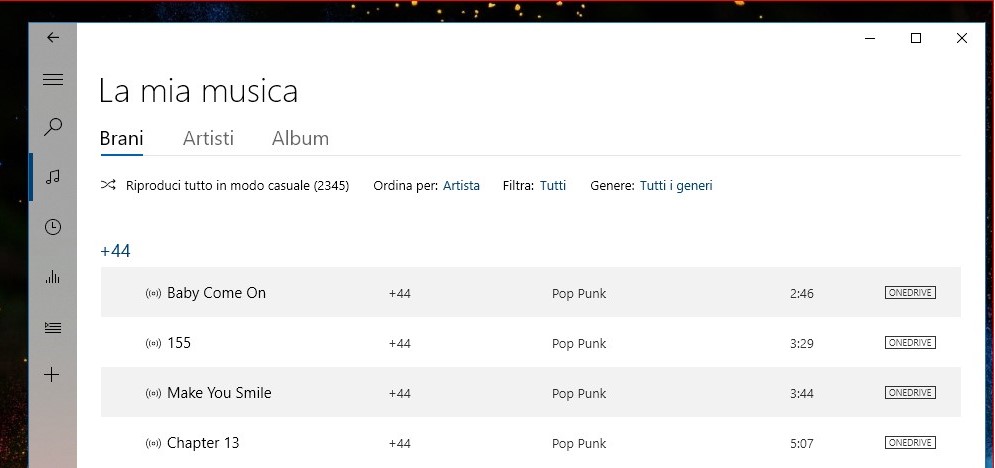Jump to the +44 artist group header
Viewport: 995px width, 468px height.
pos(115,251)
